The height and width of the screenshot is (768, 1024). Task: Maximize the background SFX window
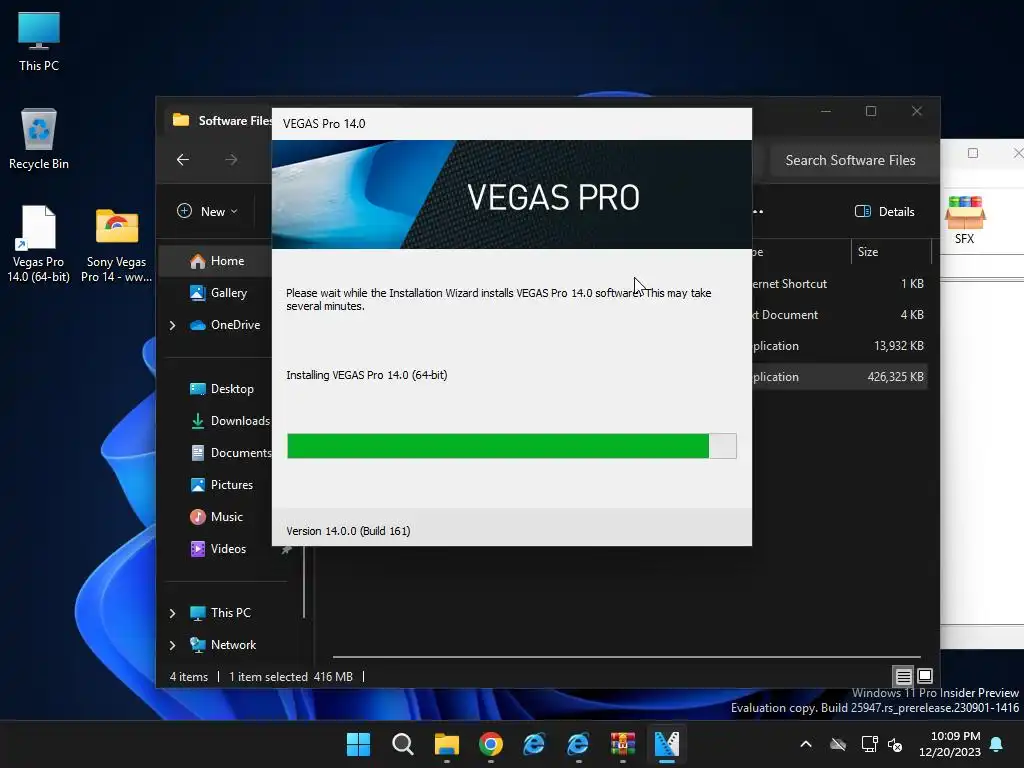point(972,153)
